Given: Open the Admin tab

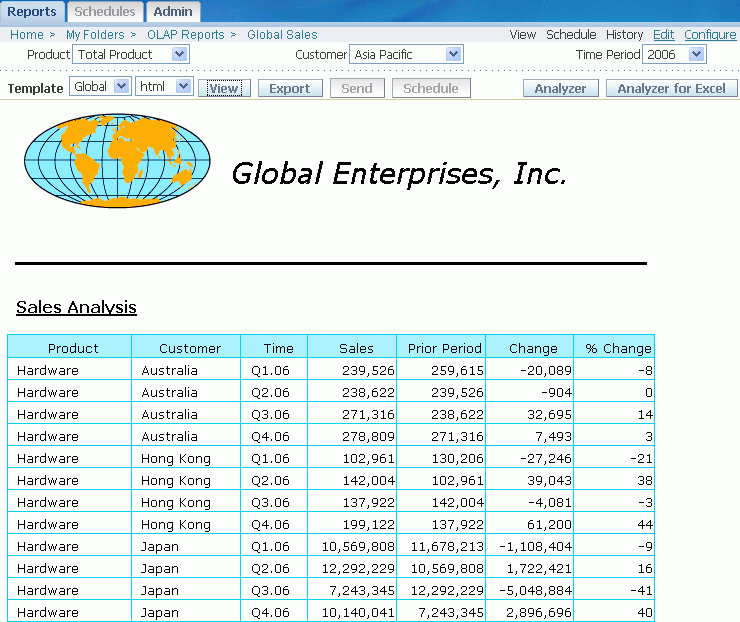Looking at the screenshot, I should pos(173,11).
